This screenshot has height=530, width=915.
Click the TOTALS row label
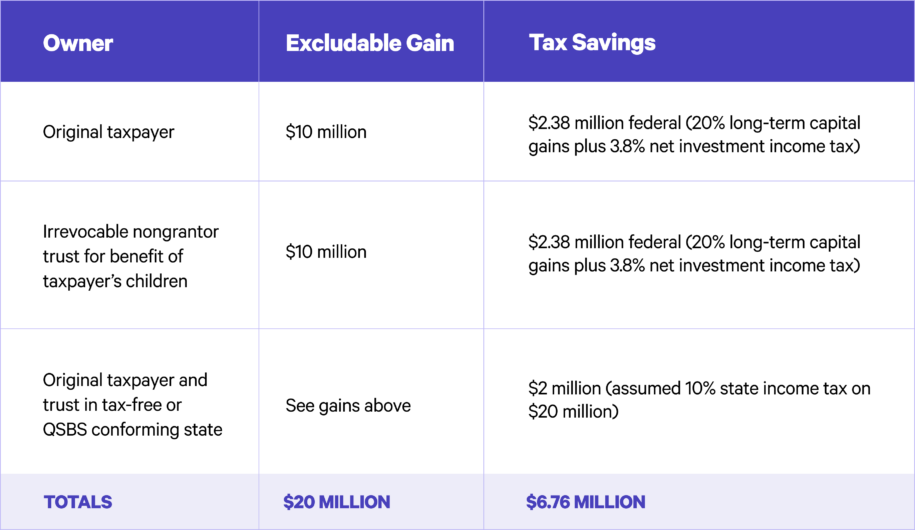pos(78,502)
